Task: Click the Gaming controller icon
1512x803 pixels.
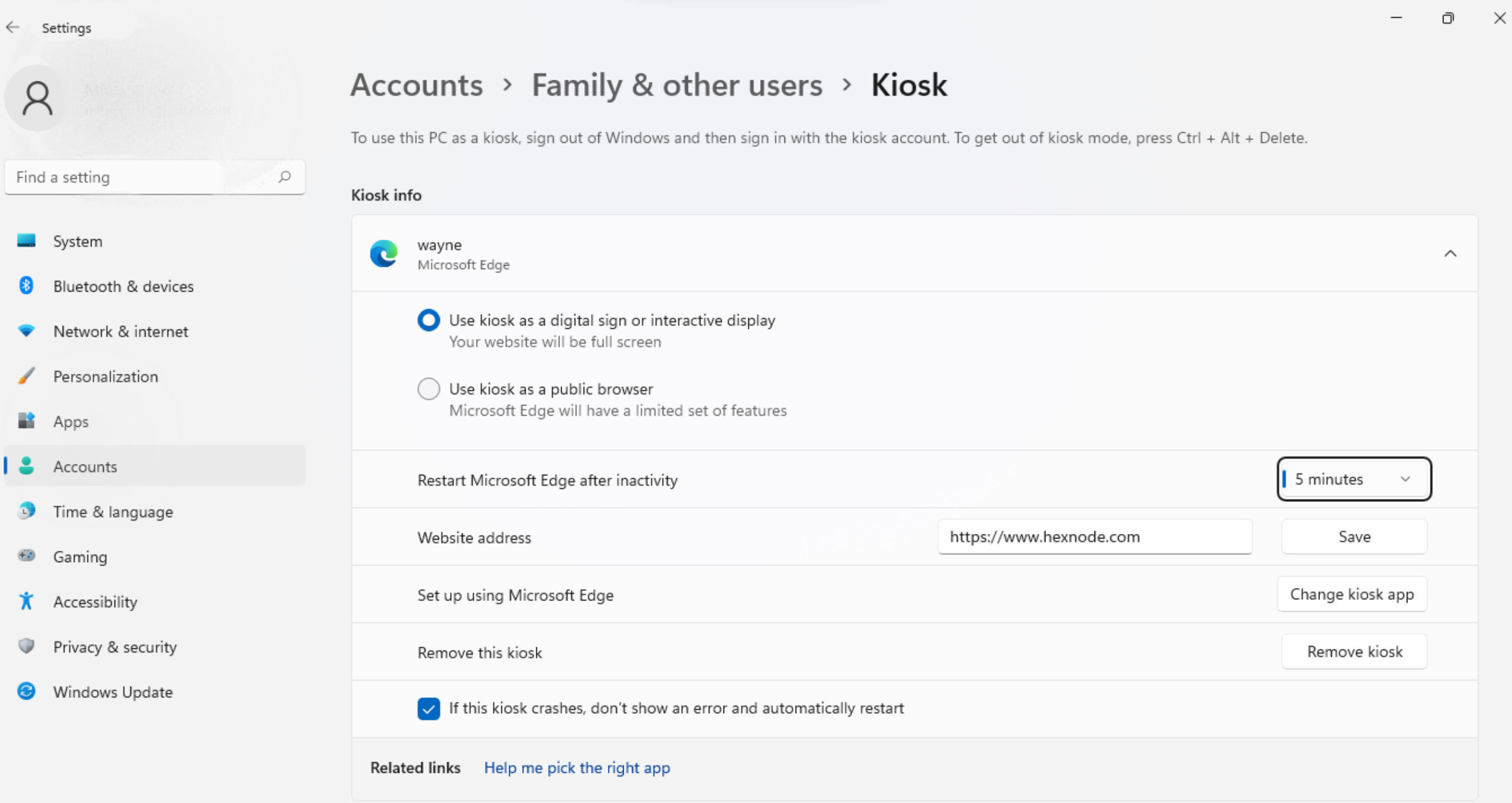Action: point(26,556)
